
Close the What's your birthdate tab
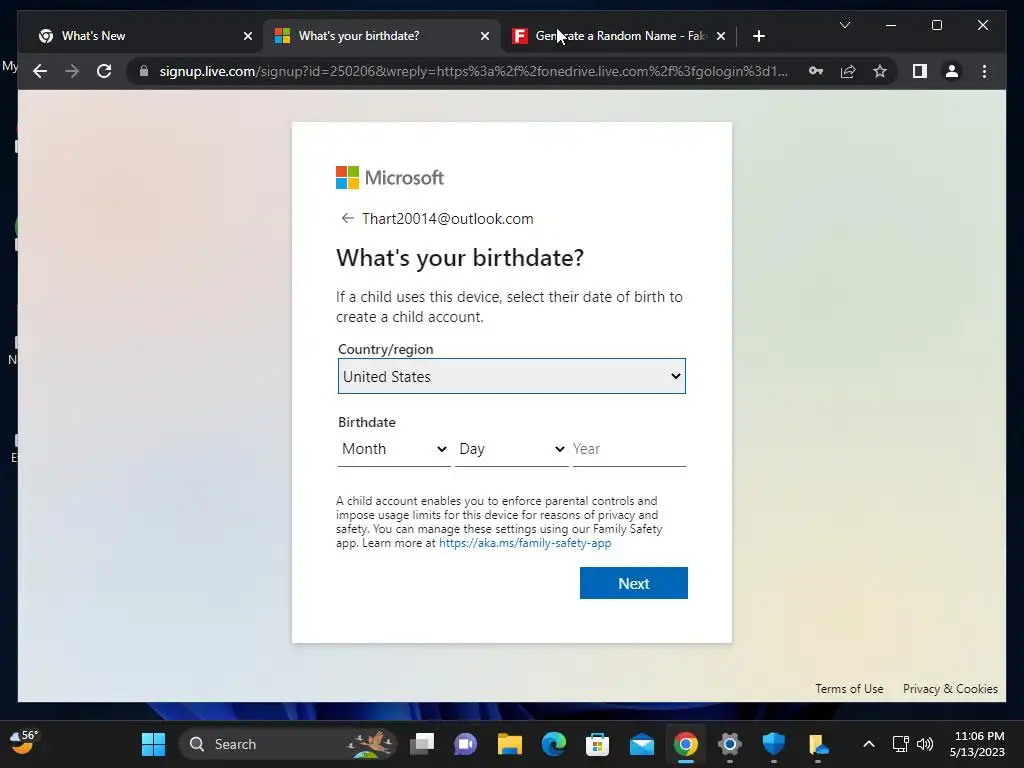(485, 36)
